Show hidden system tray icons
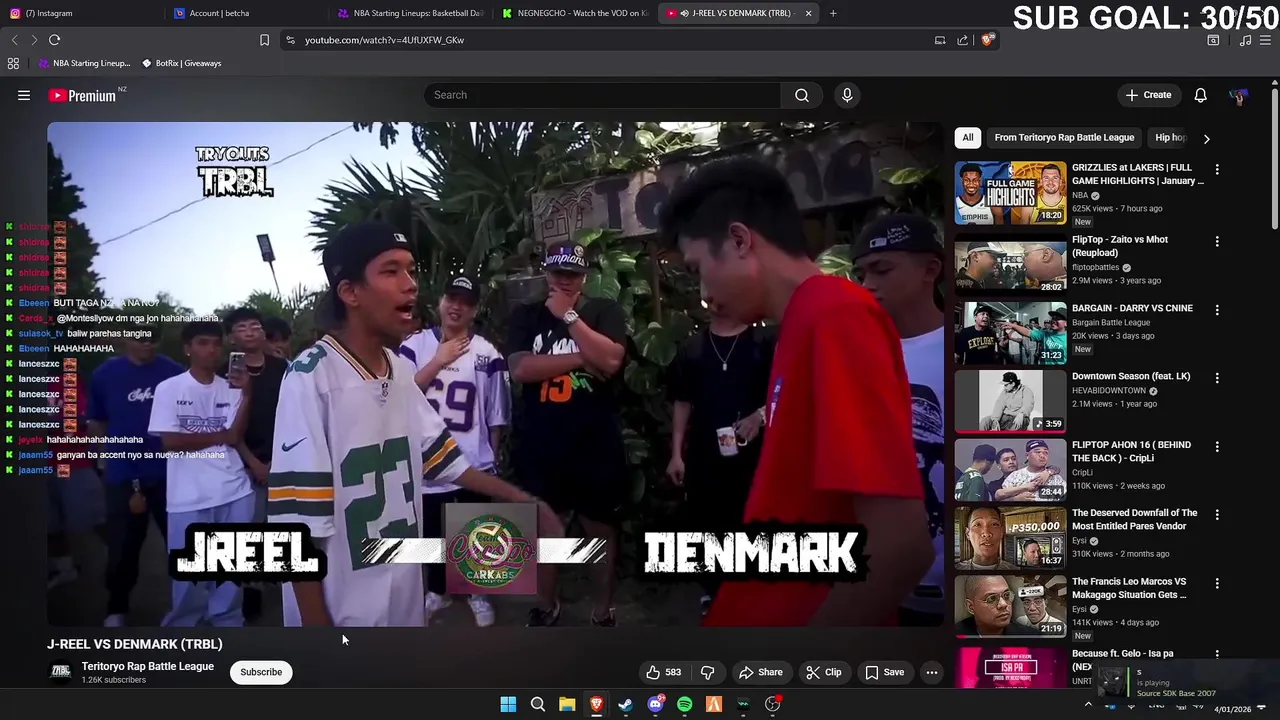The image size is (1280, 720). 1088,705
